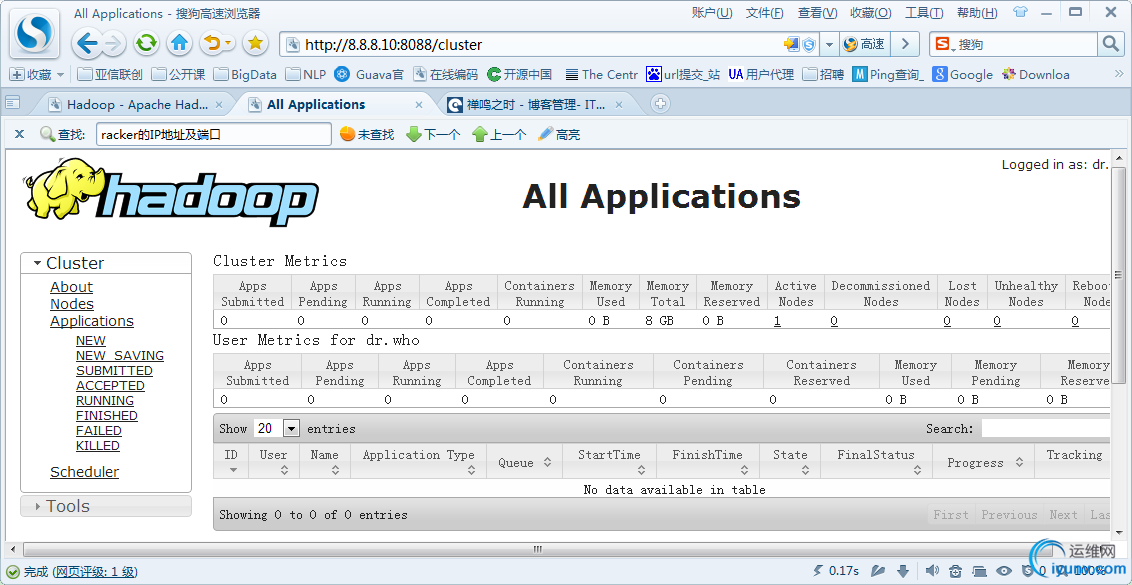Click the window popup icon in status bar
This screenshot has height=585, width=1132.
point(980,571)
